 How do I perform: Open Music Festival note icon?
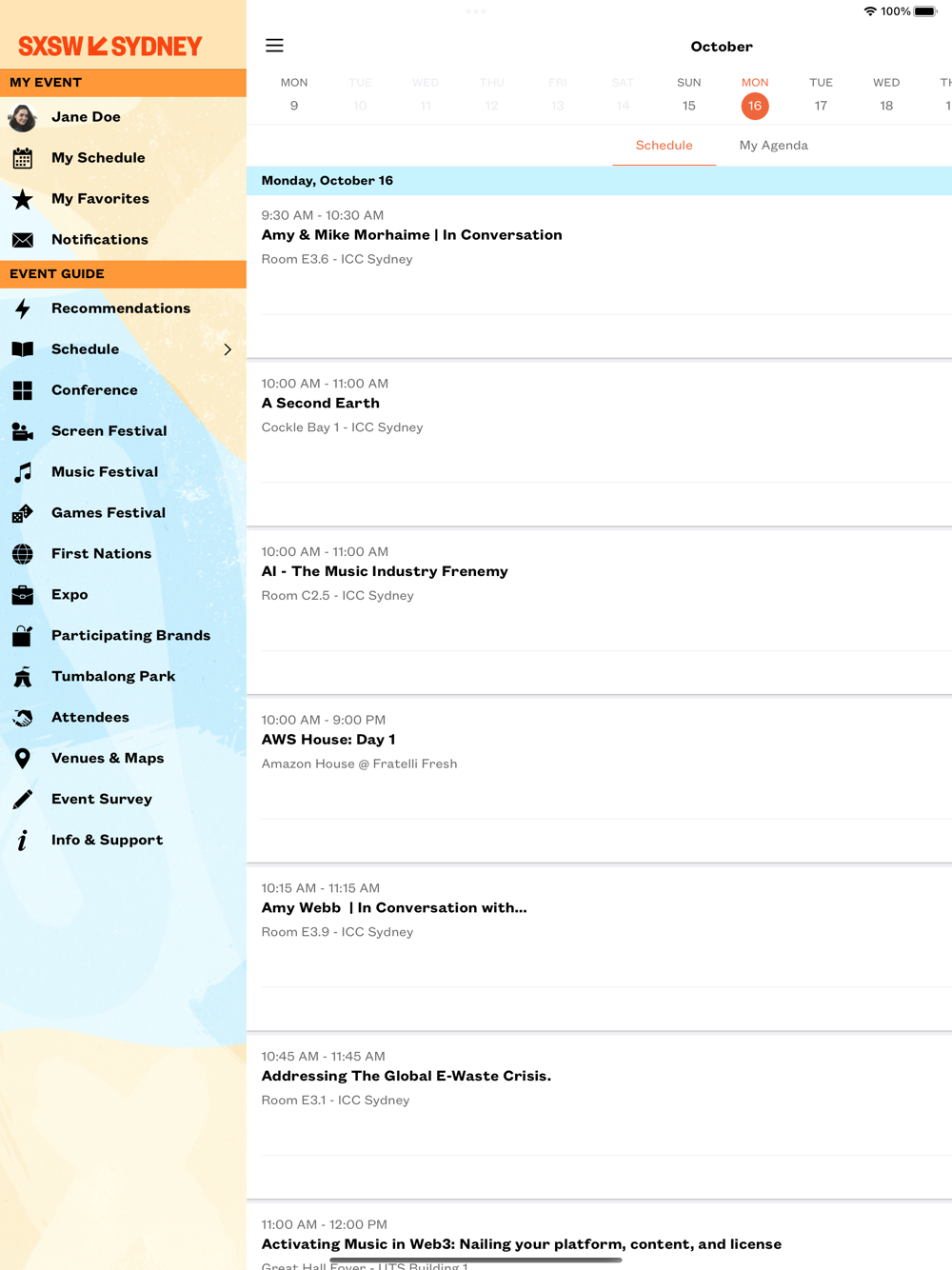(x=23, y=472)
